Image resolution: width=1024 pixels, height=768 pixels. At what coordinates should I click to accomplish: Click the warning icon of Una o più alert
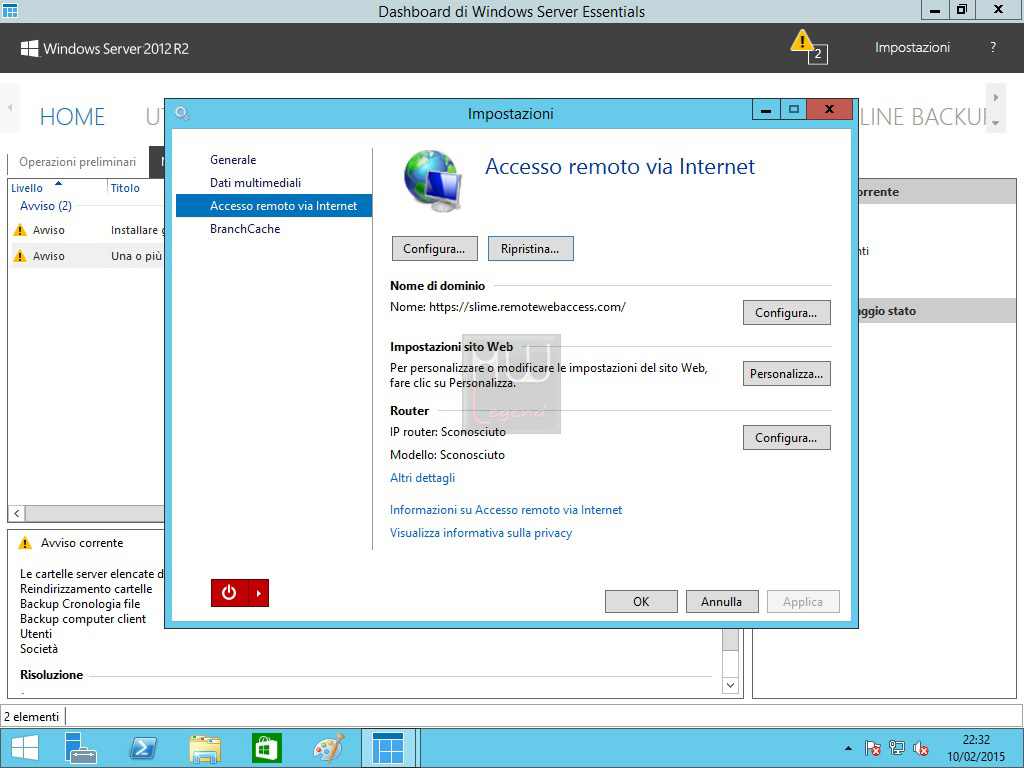[20, 256]
